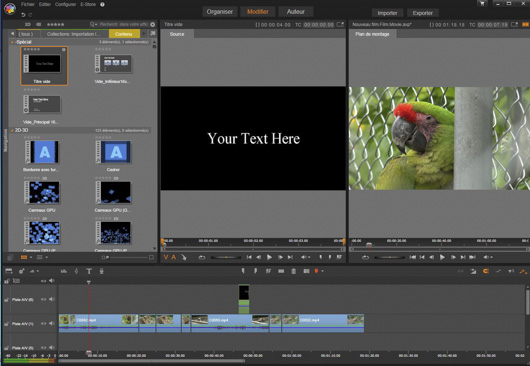
Task: Click the Organiser button
Action: click(x=220, y=11)
